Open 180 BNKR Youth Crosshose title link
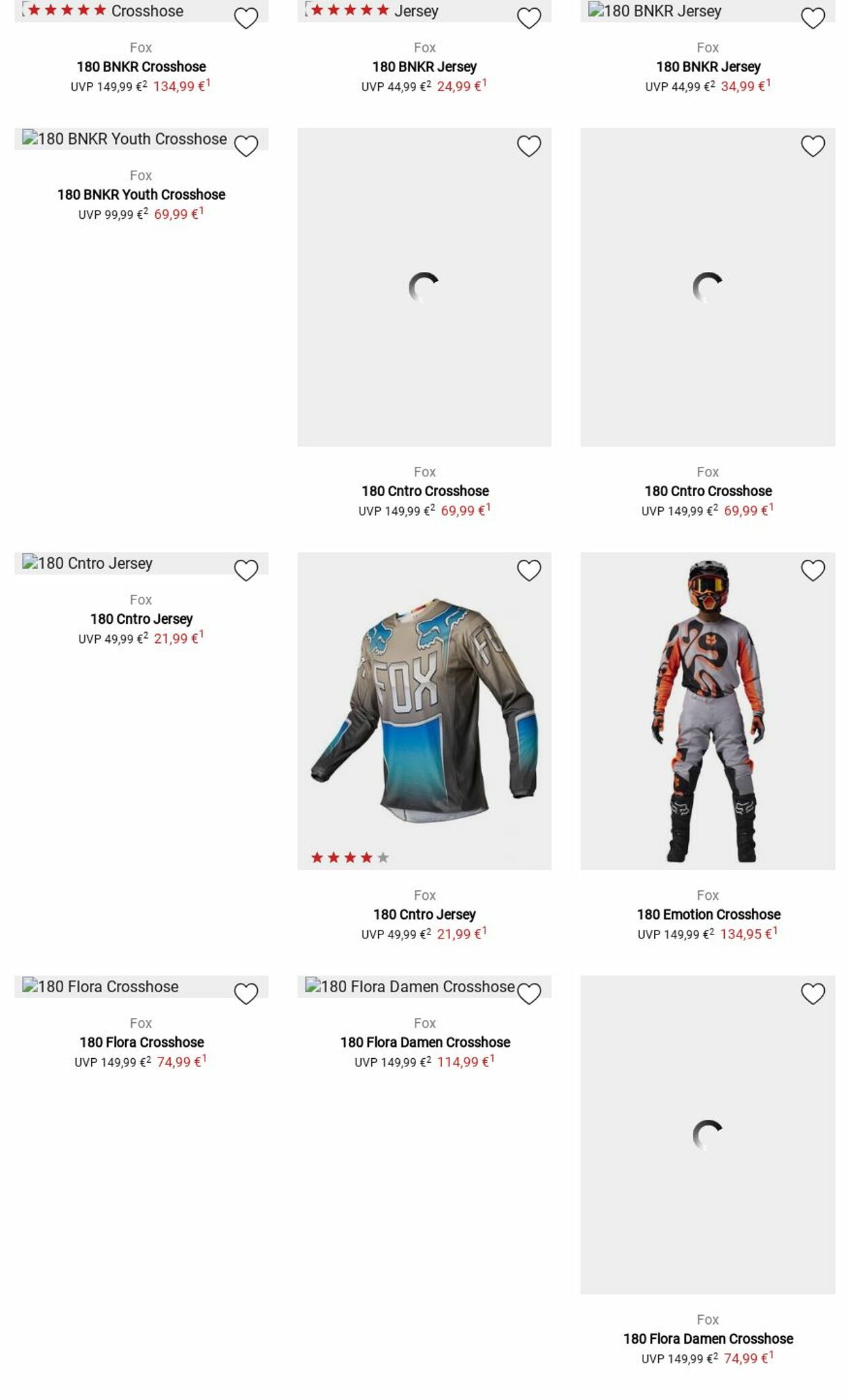Image resolution: width=850 pixels, height=1400 pixels. click(x=141, y=195)
